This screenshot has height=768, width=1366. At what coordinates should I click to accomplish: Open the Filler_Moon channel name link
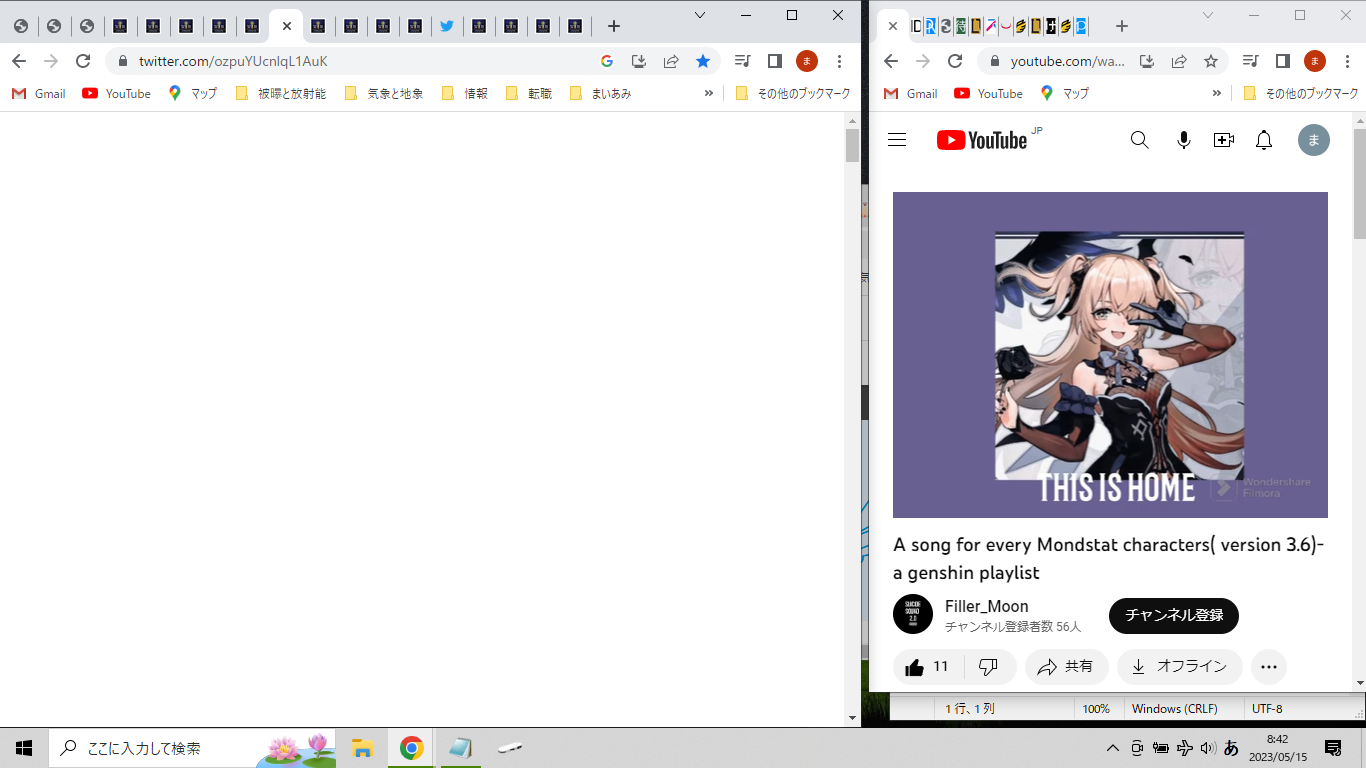click(987, 606)
